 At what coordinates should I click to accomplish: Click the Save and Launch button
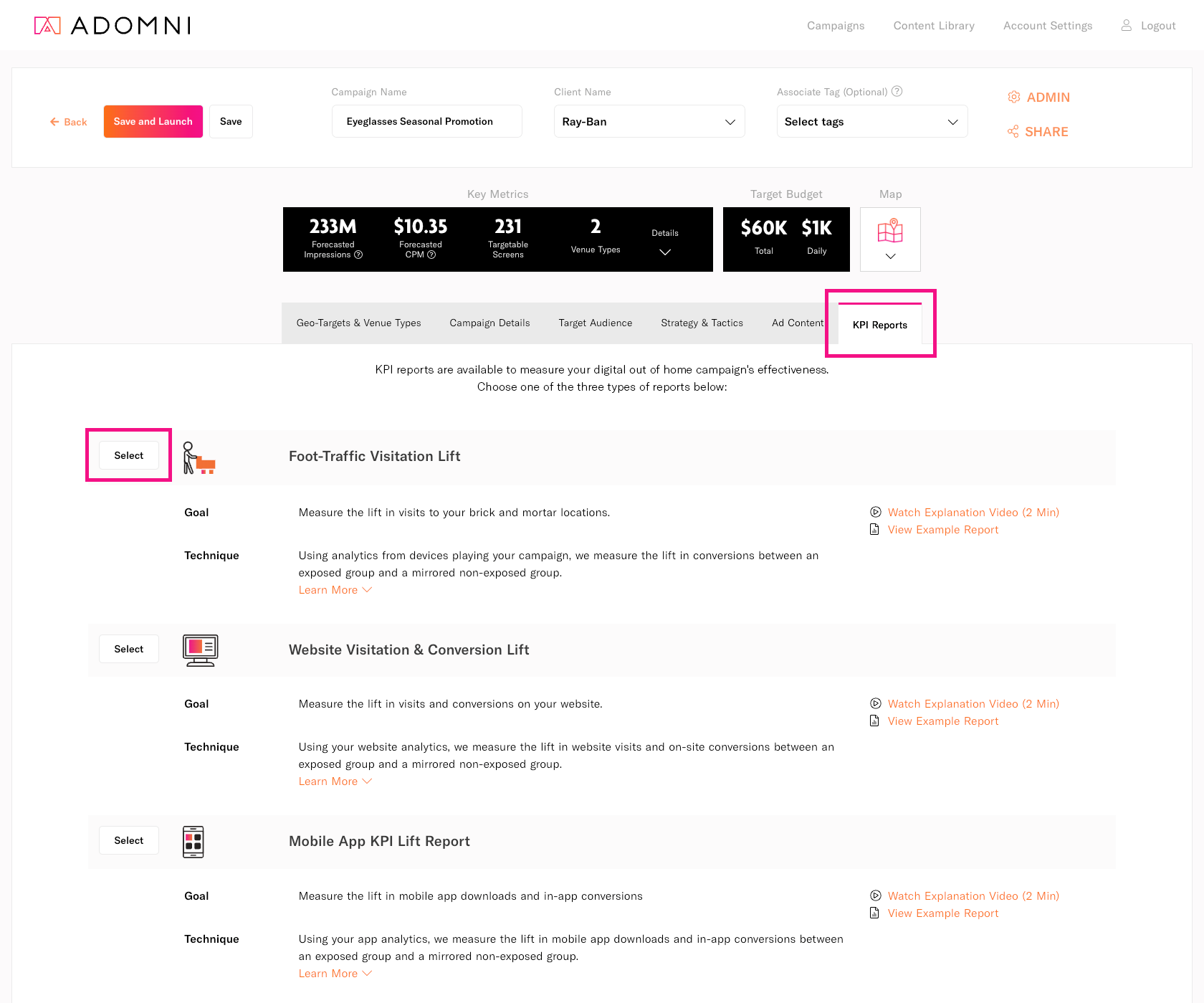click(x=153, y=122)
